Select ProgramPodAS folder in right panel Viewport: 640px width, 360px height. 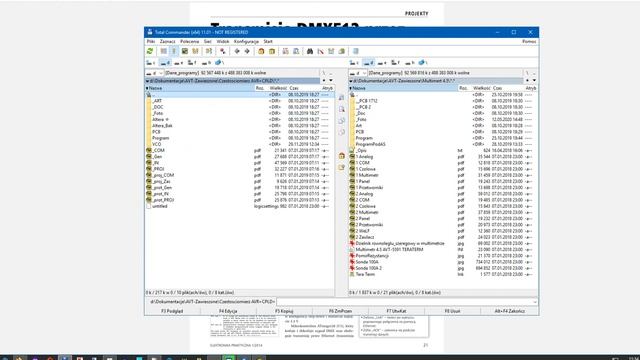coord(443,144)
